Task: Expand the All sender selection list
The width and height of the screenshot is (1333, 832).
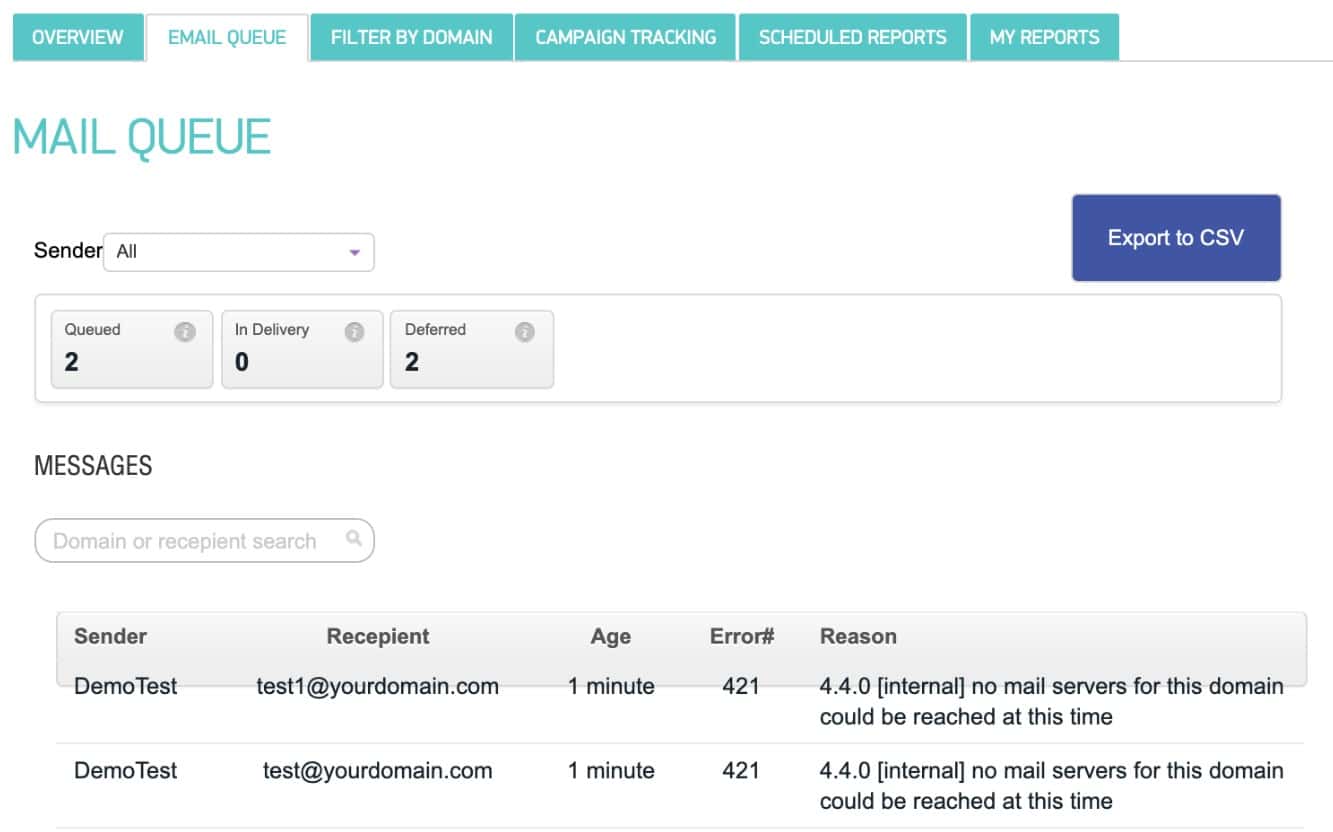Action: (x=238, y=252)
